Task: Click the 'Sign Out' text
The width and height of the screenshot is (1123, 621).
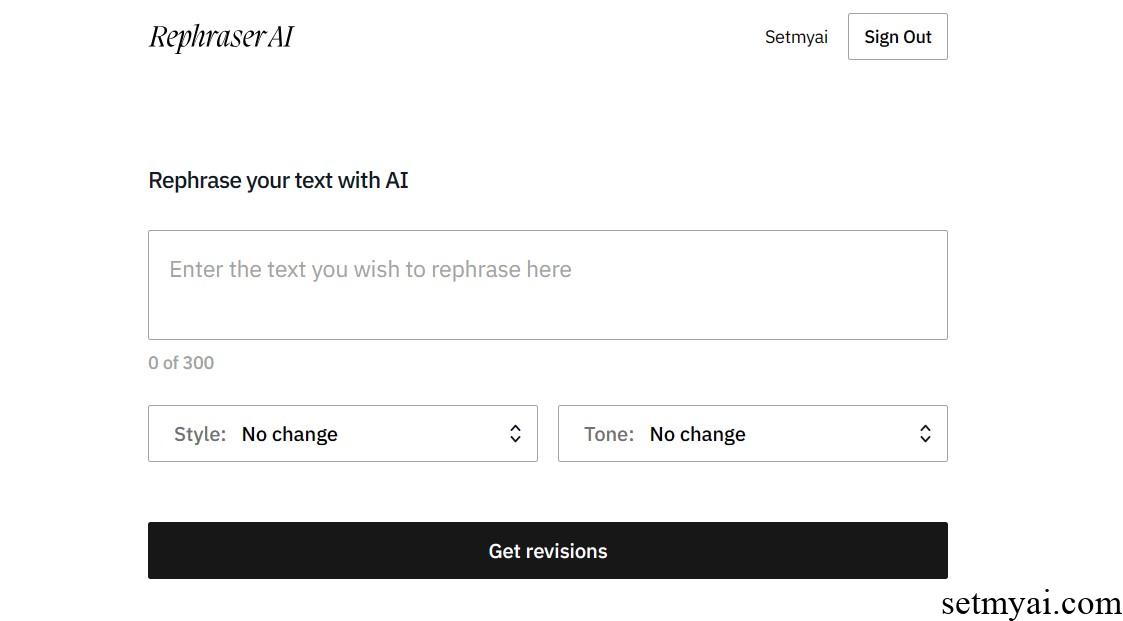Action: click(897, 37)
